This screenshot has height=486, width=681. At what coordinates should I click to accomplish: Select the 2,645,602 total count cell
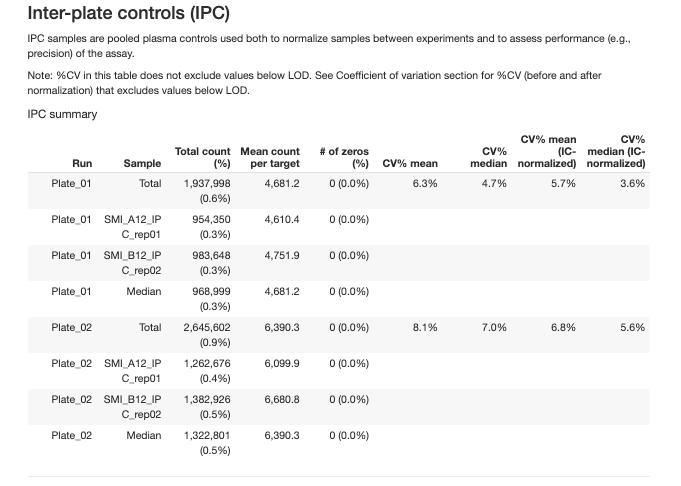[x=207, y=327]
